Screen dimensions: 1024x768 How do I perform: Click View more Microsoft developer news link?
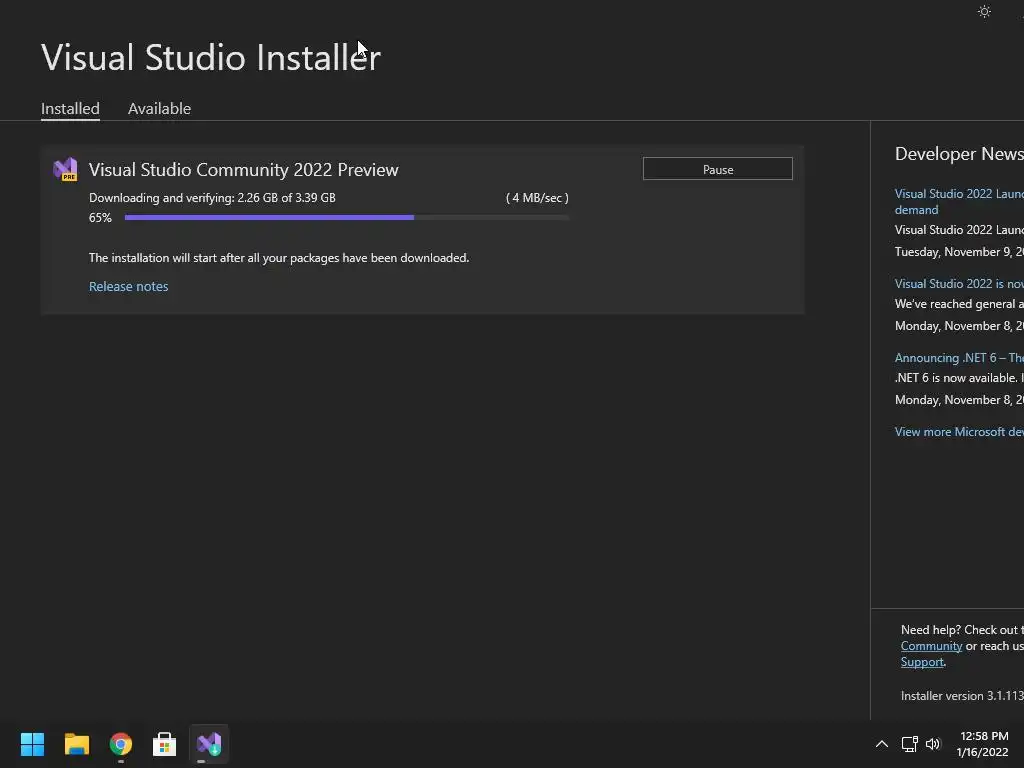click(x=958, y=431)
